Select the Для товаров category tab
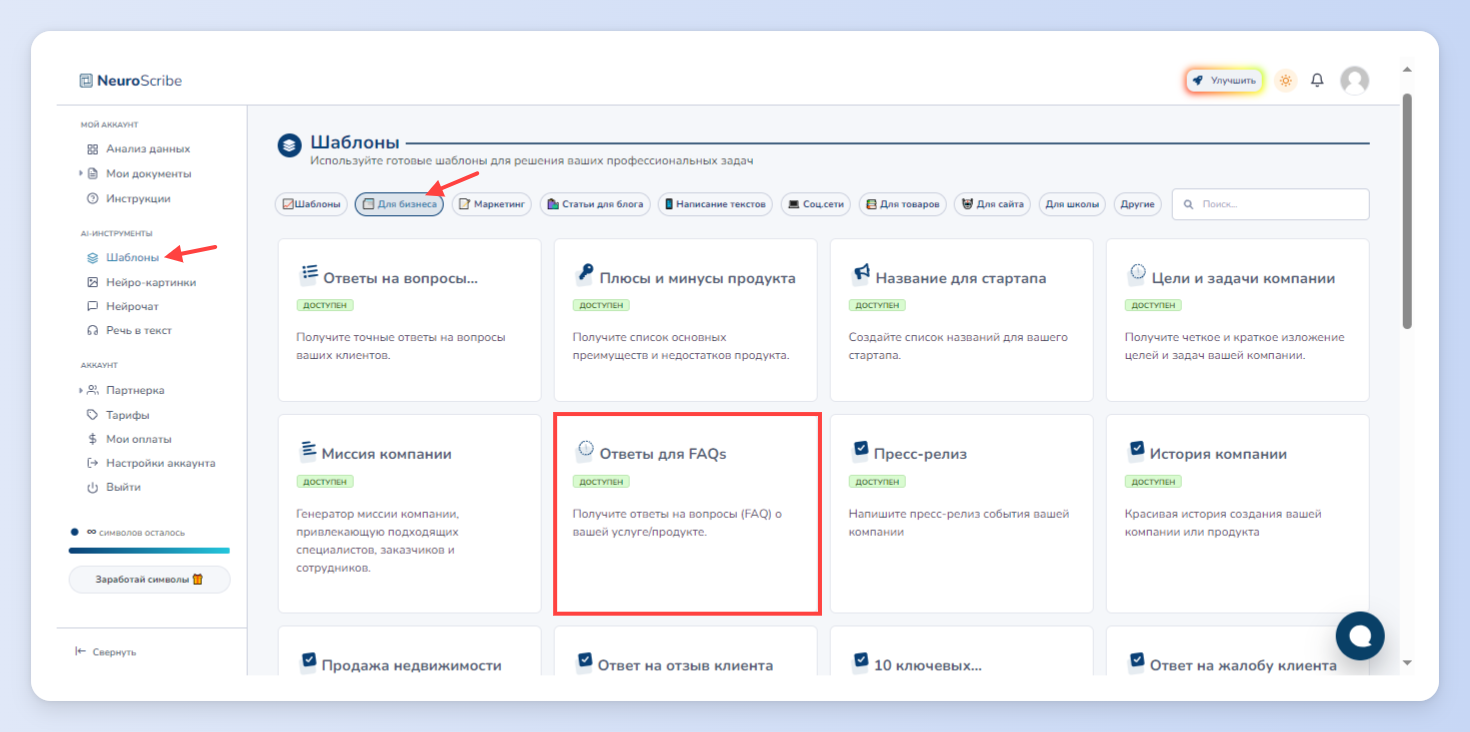 (x=902, y=204)
